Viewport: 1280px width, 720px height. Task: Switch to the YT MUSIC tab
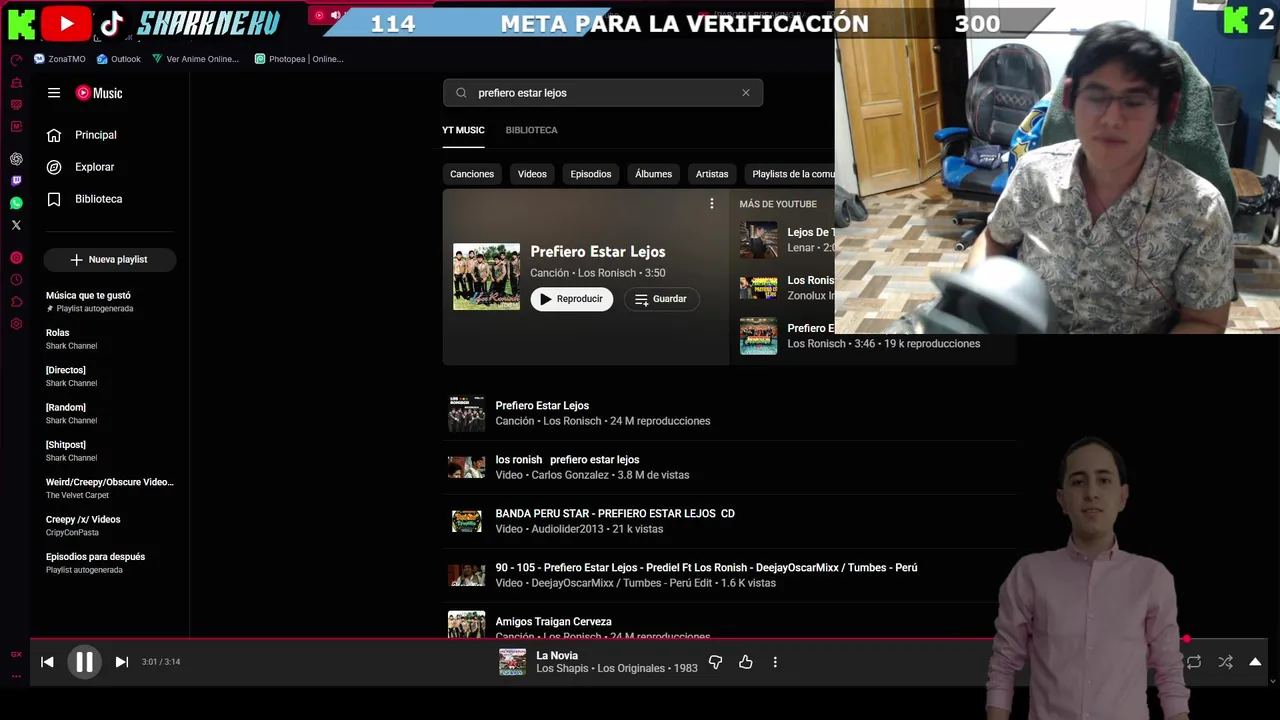(463, 130)
